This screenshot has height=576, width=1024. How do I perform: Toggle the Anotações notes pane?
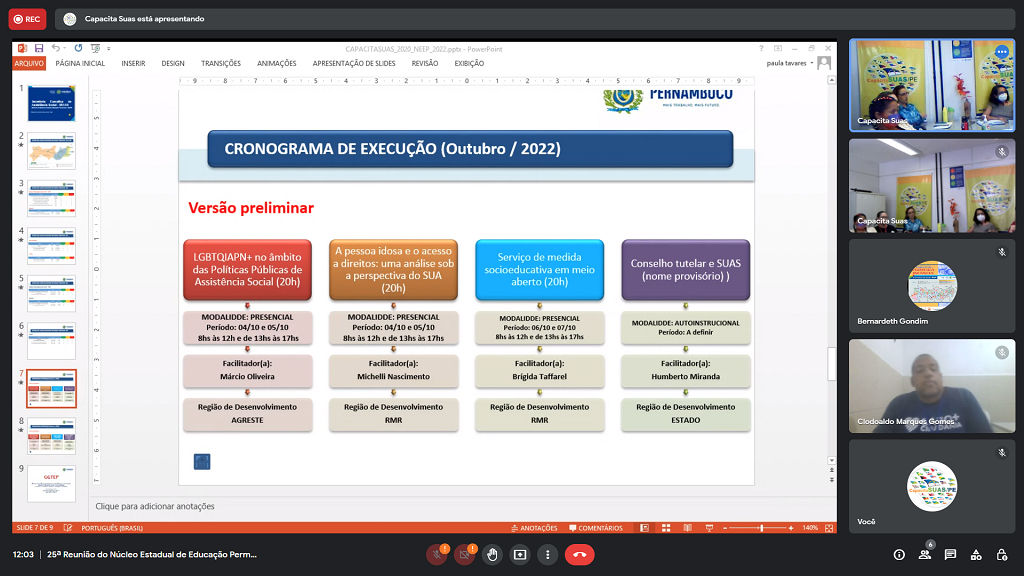(534, 528)
